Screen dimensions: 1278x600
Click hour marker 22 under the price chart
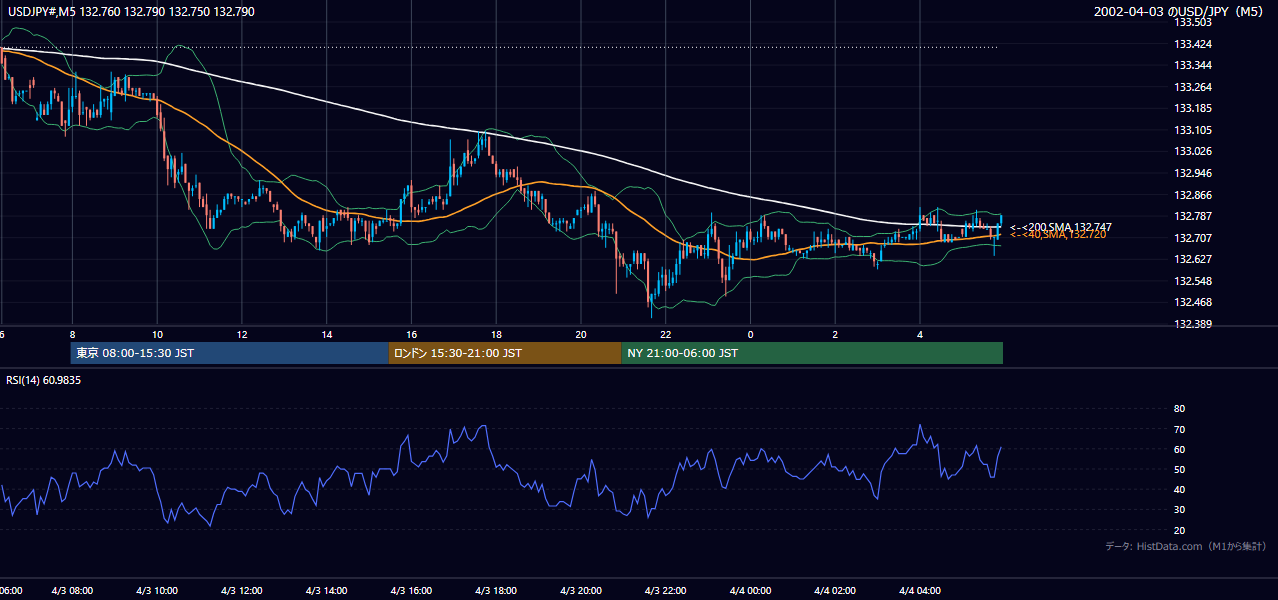666,334
